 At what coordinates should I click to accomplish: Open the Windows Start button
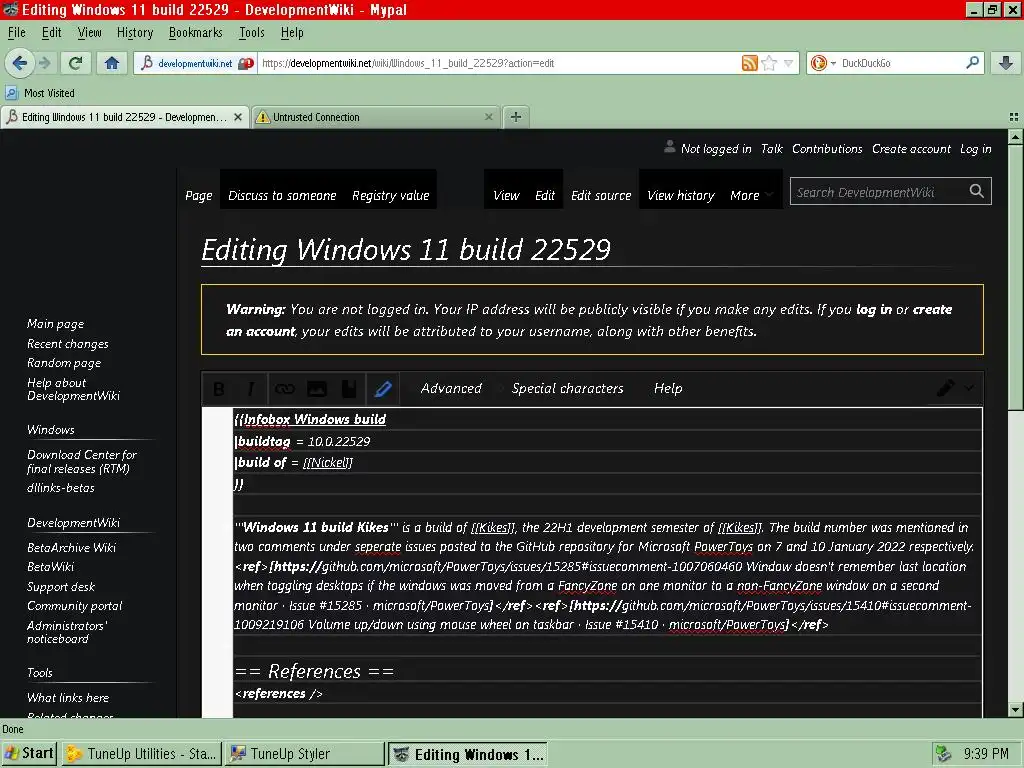coord(29,754)
